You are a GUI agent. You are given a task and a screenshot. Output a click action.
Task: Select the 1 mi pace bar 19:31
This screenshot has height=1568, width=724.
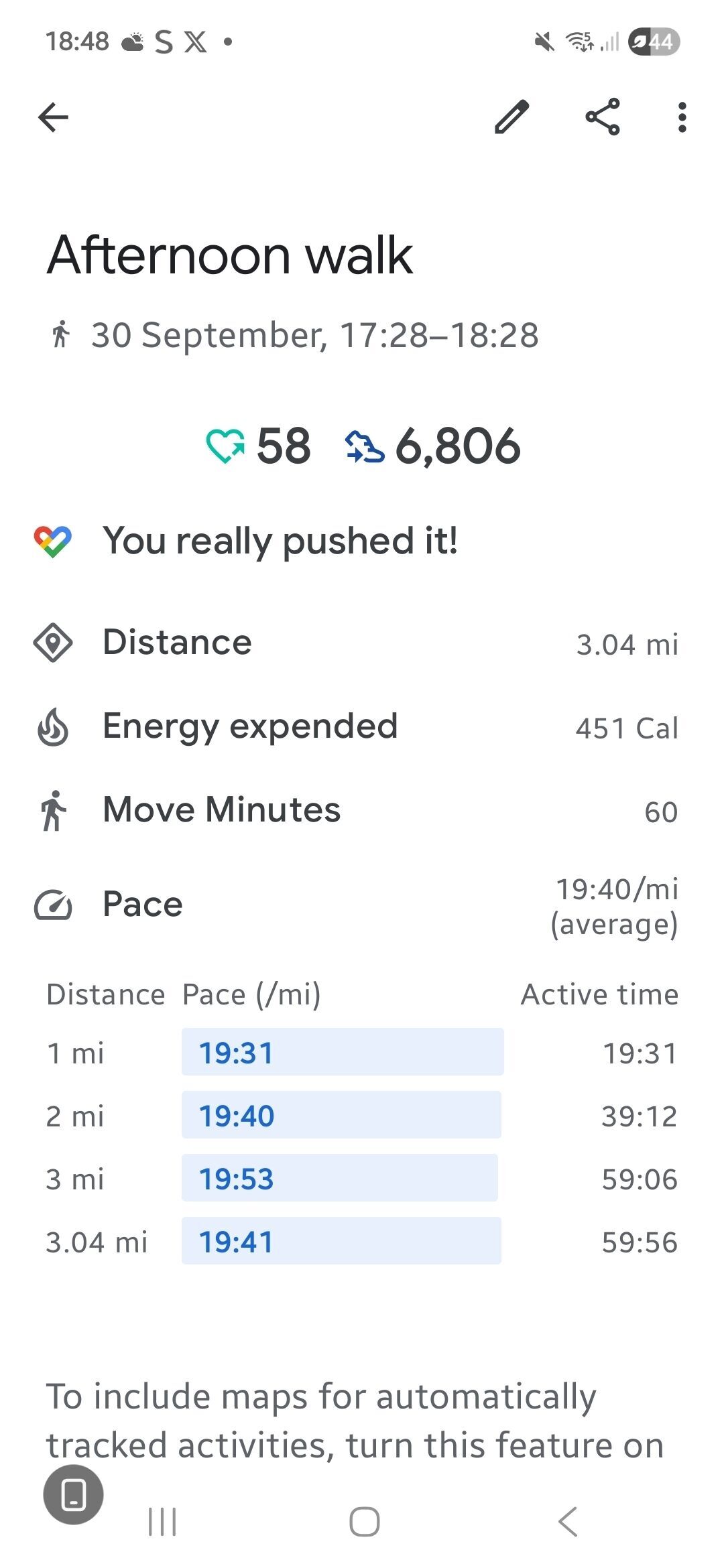pyautogui.click(x=342, y=1052)
